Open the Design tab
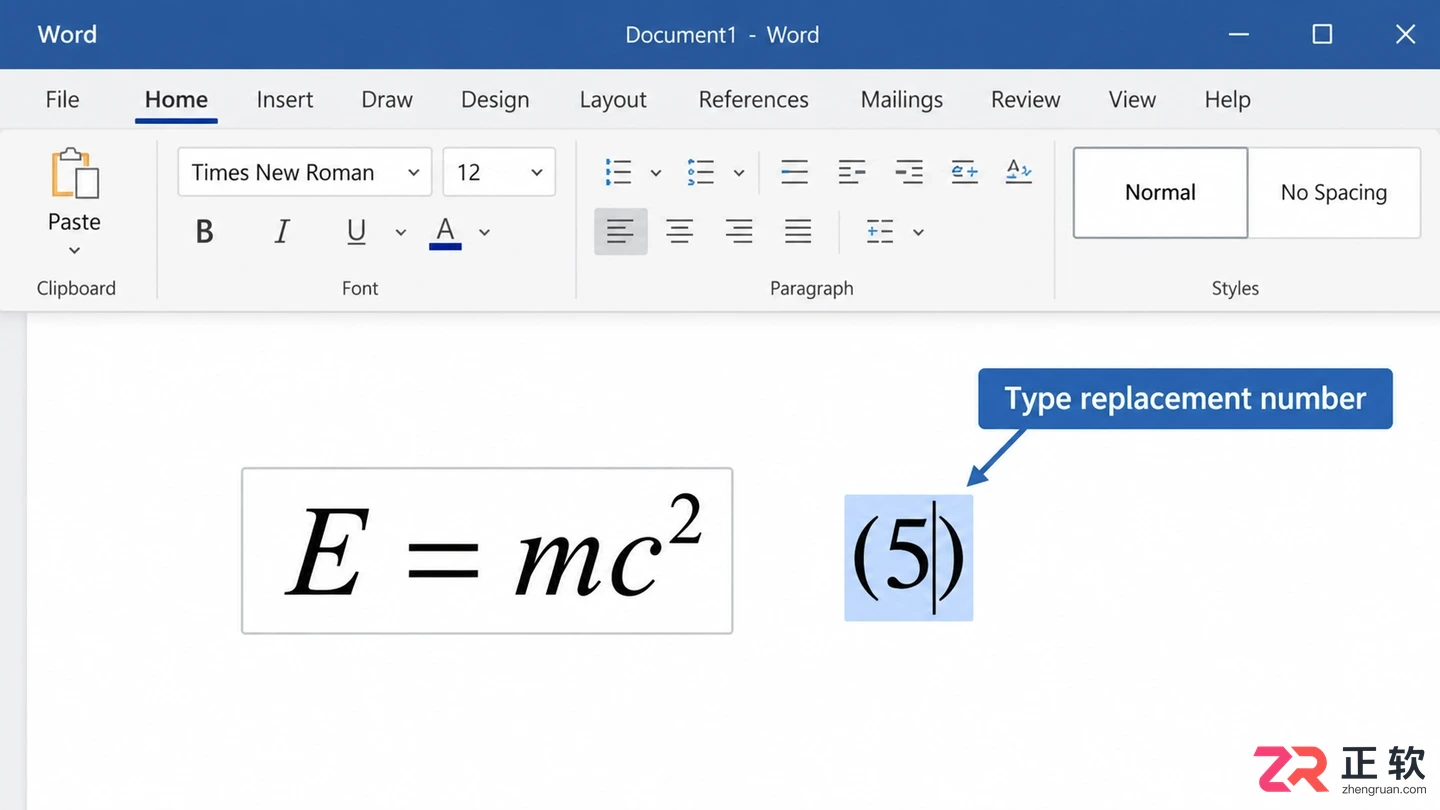This screenshot has height=810, width=1440. click(495, 100)
